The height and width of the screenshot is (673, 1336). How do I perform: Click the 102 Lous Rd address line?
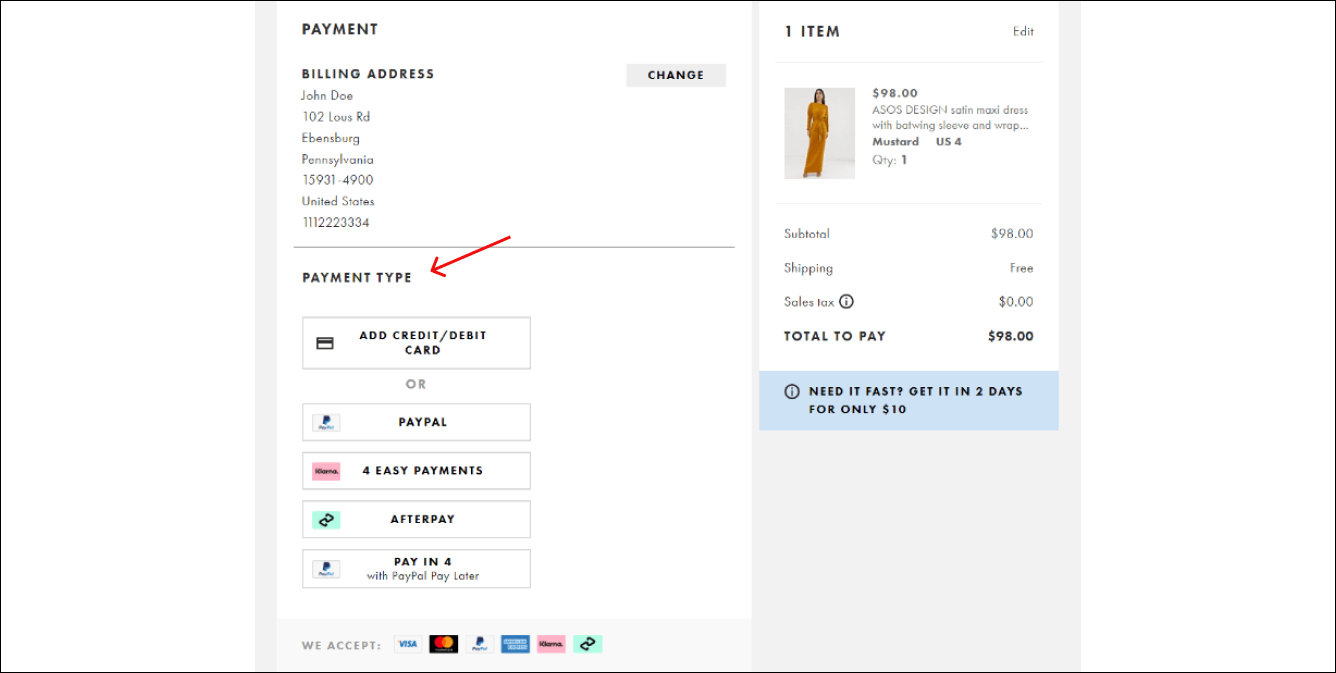[x=336, y=117]
